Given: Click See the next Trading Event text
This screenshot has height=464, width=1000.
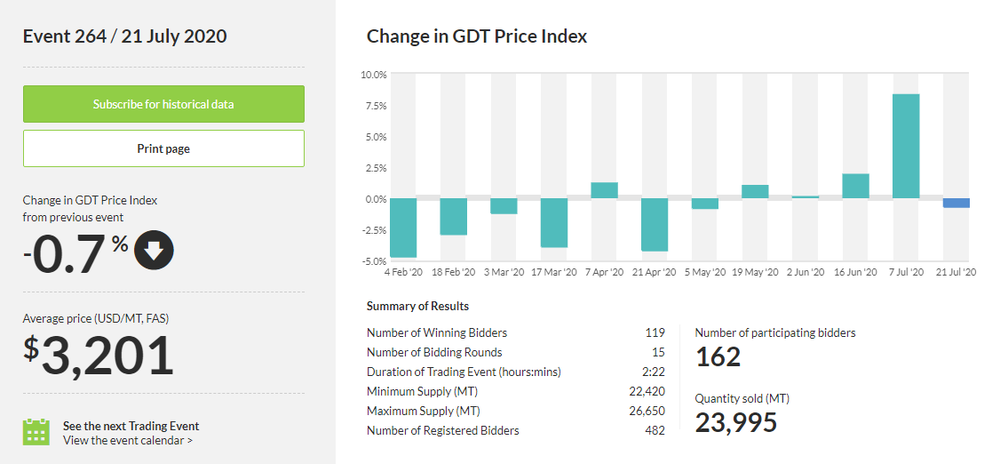Looking at the screenshot, I should 131,424.
